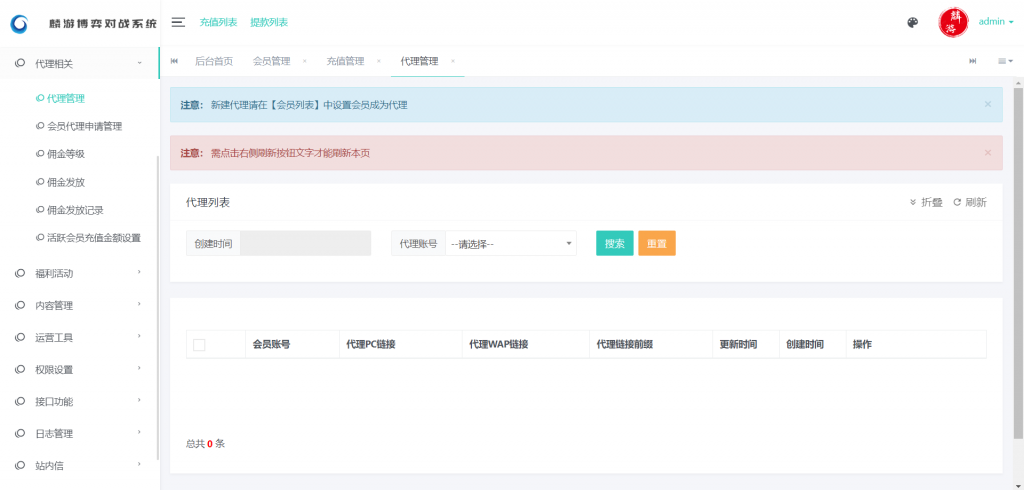The width and height of the screenshot is (1024, 490).
Task: Close the 充值管理 tab
Action: [378, 61]
